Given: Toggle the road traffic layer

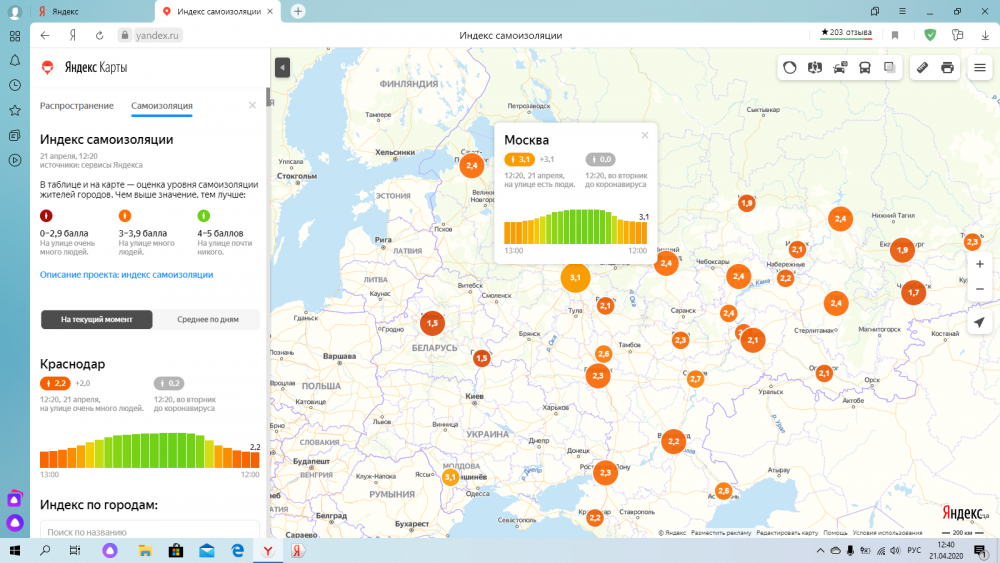Looking at the screenshot, I should point(840,68).
